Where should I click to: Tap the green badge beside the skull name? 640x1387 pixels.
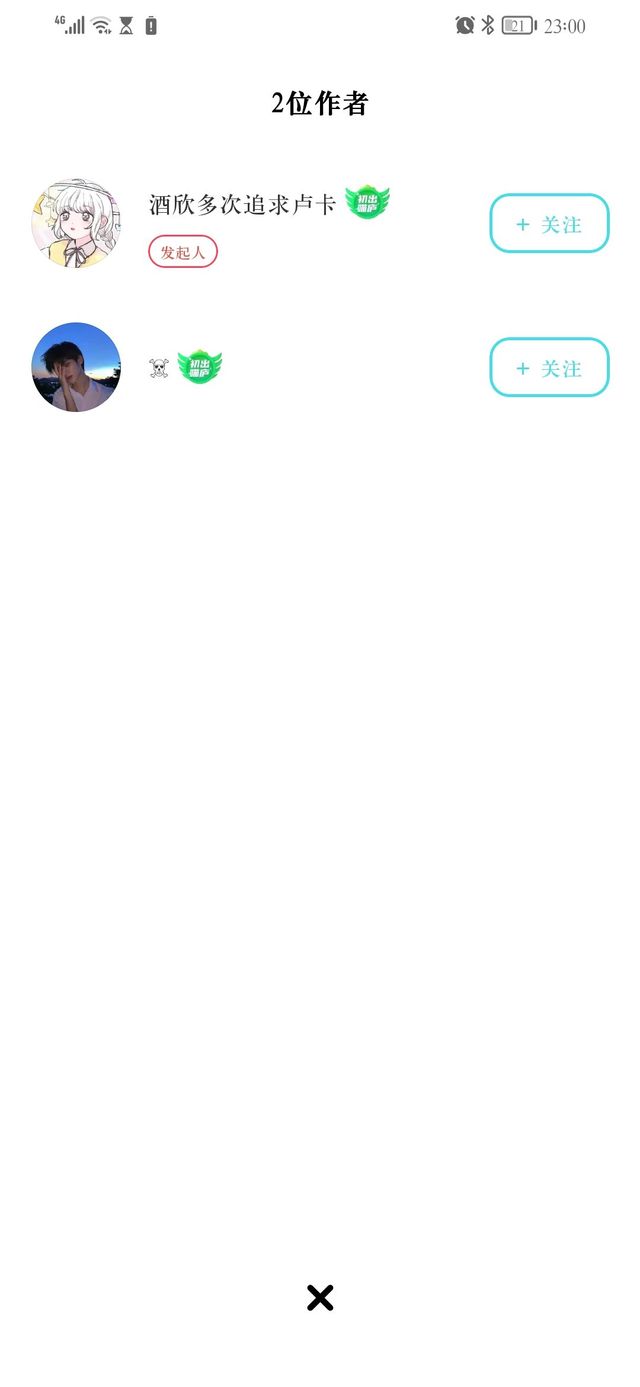coord(200,367)
